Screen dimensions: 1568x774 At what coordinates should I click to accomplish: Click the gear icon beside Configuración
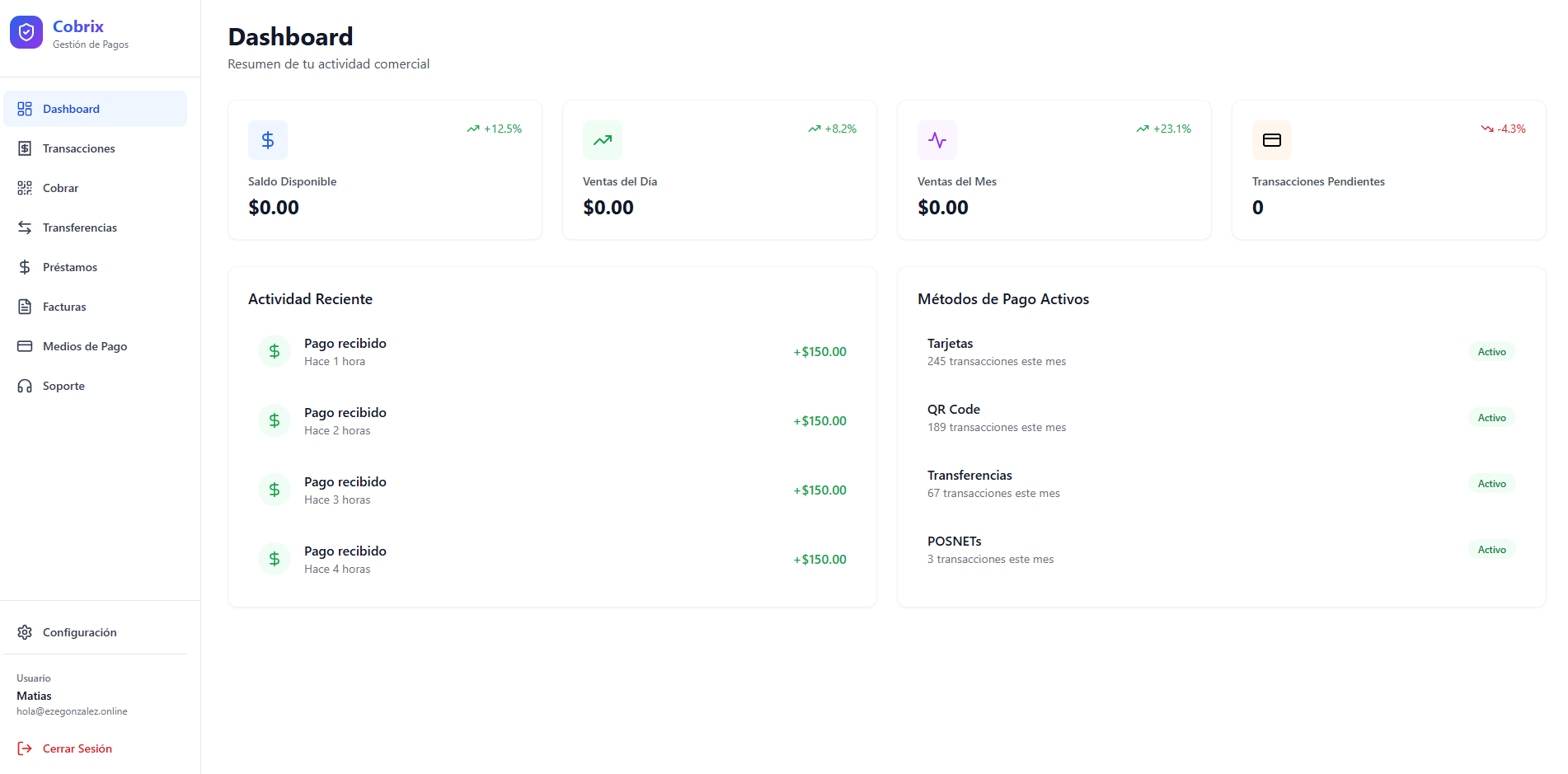(25, 632)
